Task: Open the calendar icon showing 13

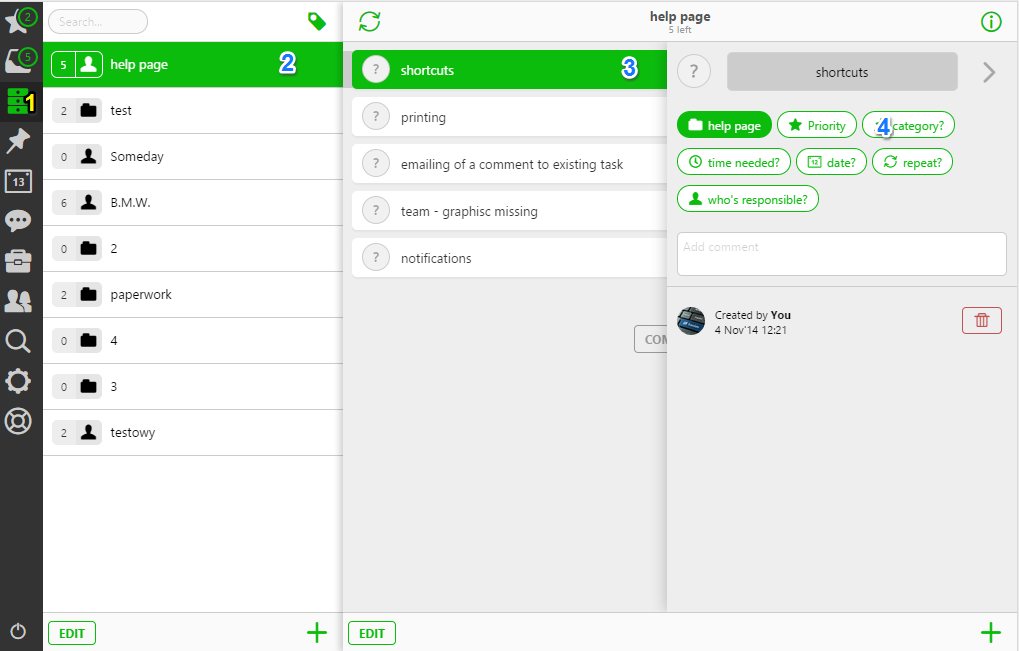Action: coord(18,181)
